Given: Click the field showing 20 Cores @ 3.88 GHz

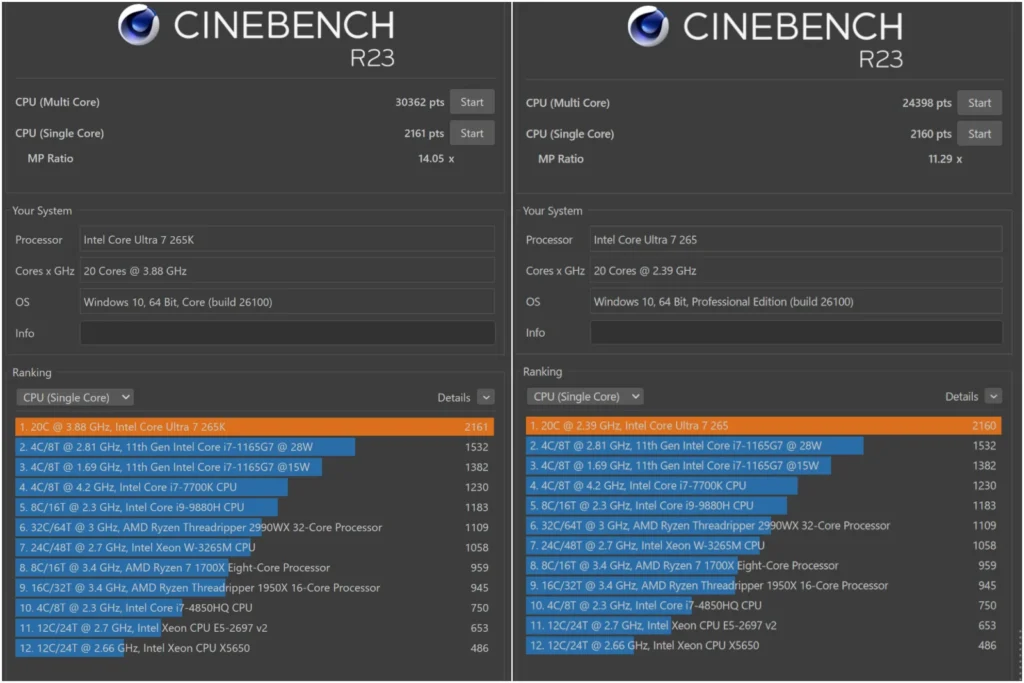Looking at the screenshot, I should pos(287,270).
